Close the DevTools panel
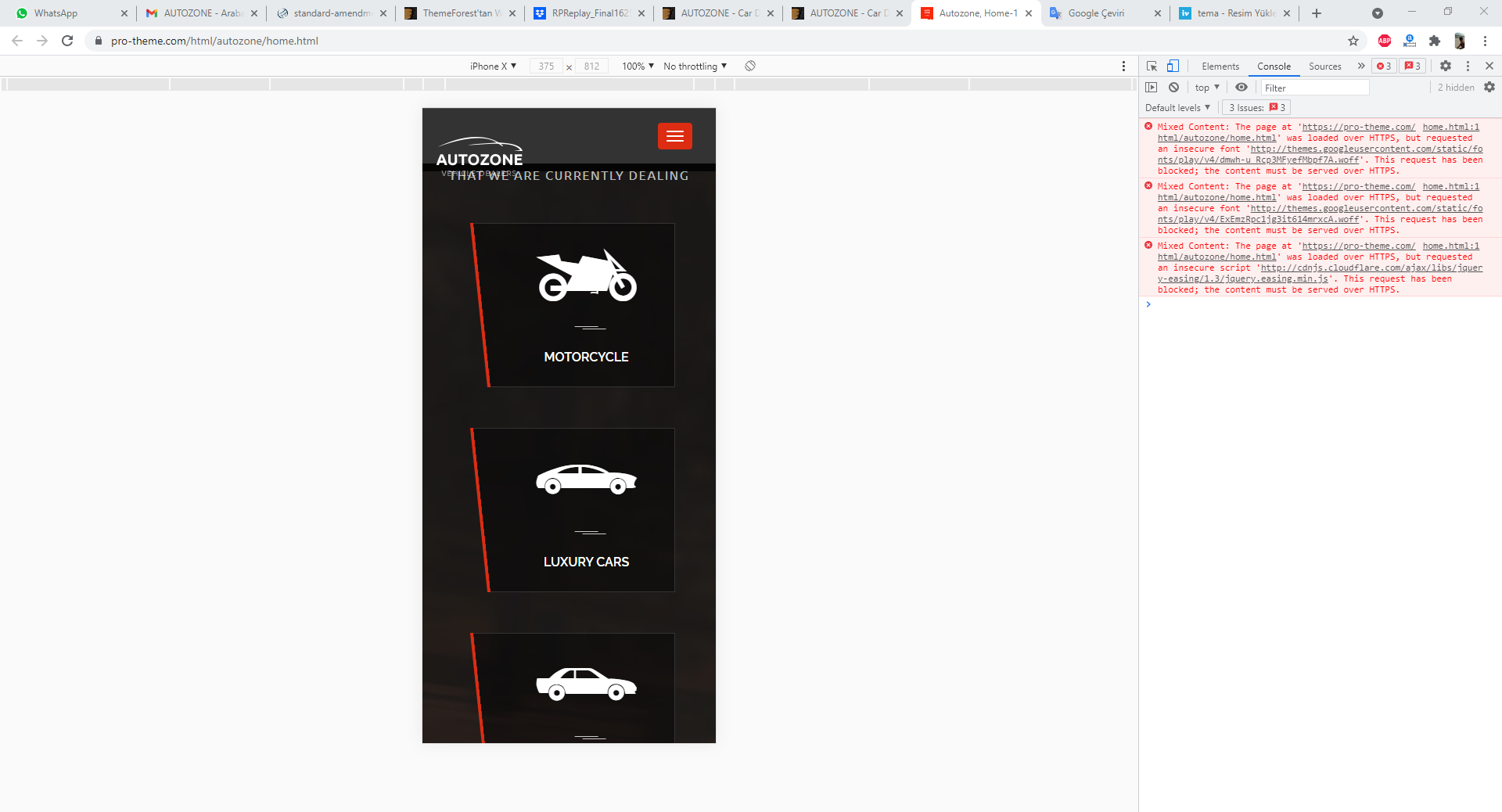Image resolution: width=1502 pixels, height=812 pixels. 1489,66
